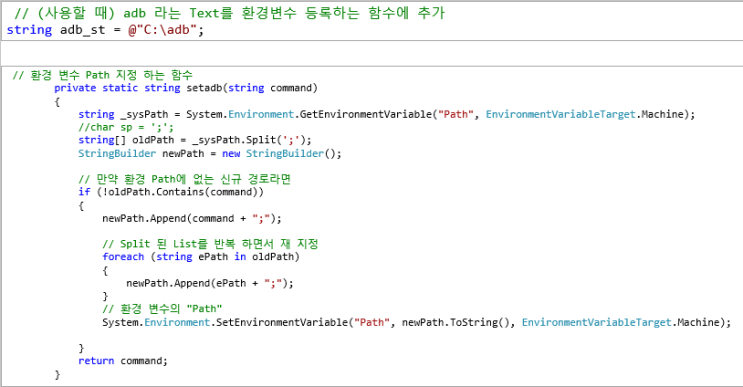Click the line 'return command;'
The width and height of the screenshot is (743, 387).
pyautogui.click(x=123, y=361)
